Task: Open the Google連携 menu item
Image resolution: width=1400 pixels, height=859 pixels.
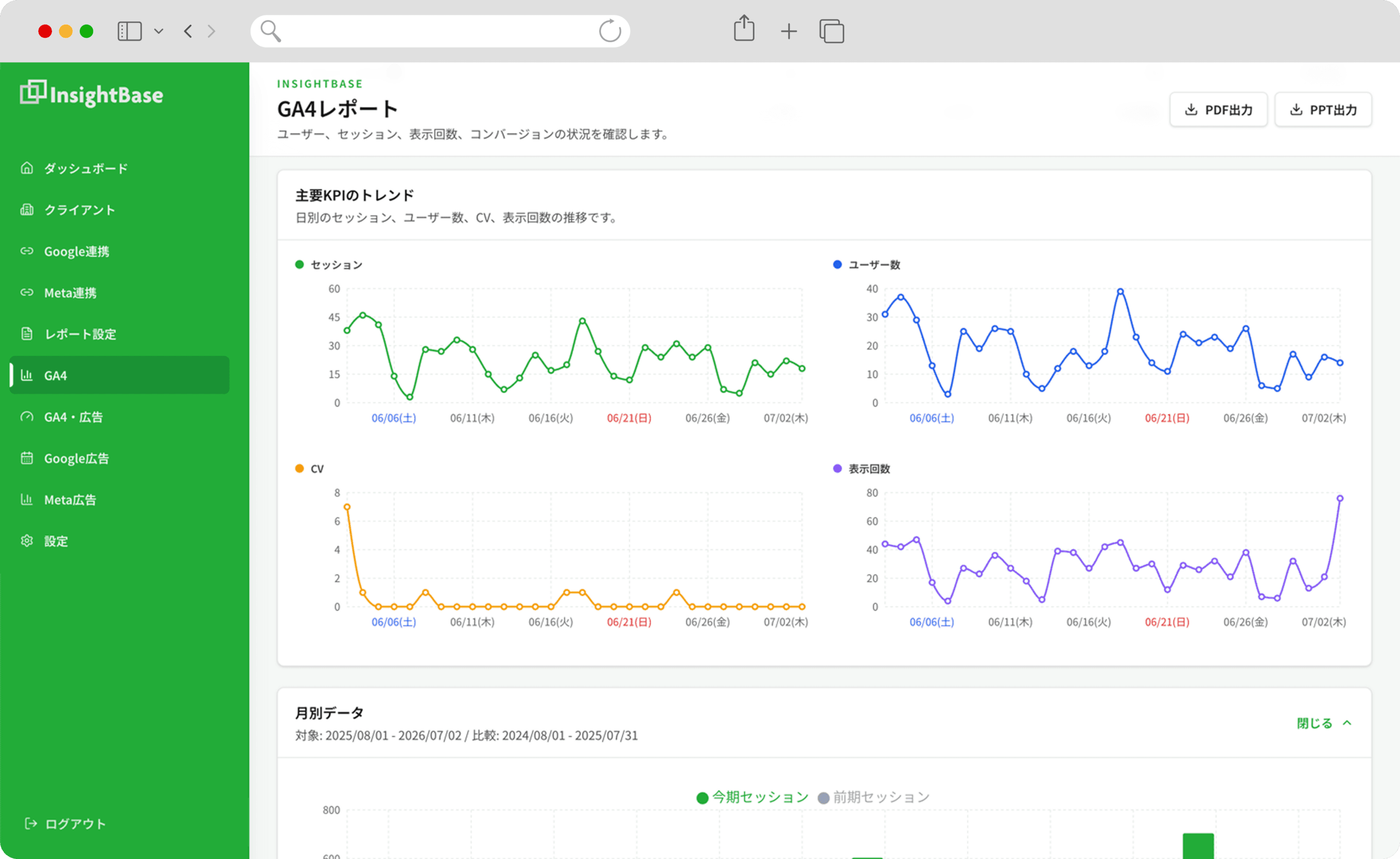Action: (119, 251)
